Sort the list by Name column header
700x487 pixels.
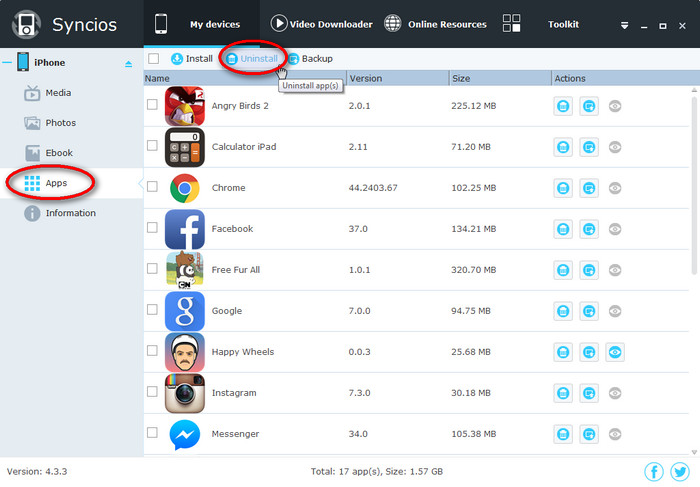(x=245, y=78)
